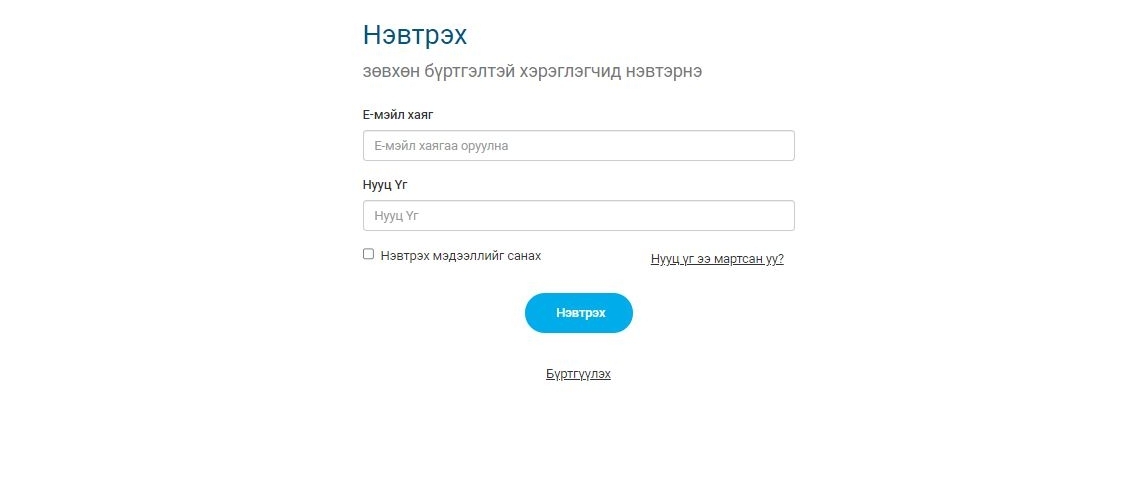
Task: Open the Нууц үг ээ мартсан уу? link
Action: pos(717,259)
